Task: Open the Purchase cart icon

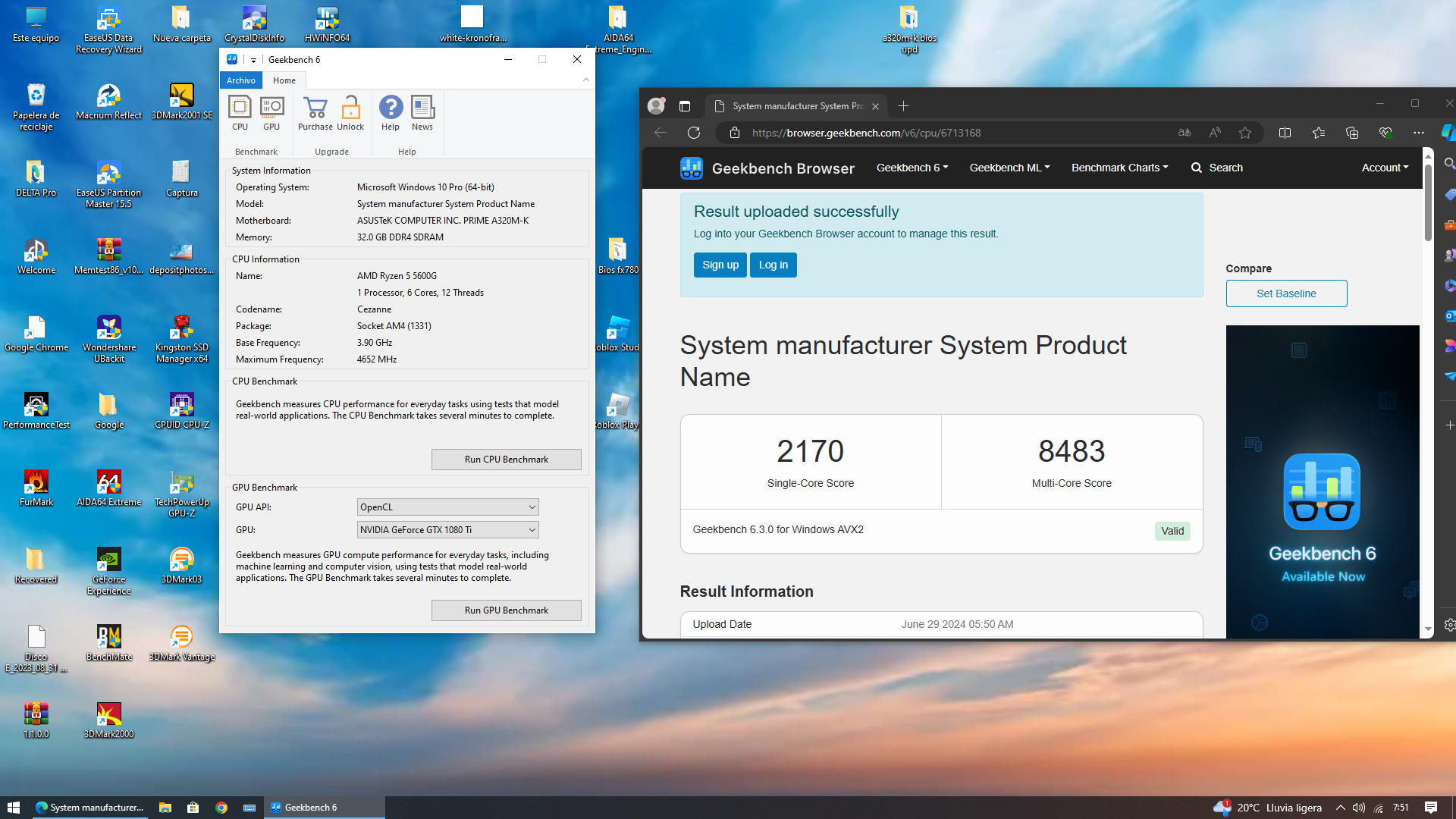Action: click(x=315, y=113)
